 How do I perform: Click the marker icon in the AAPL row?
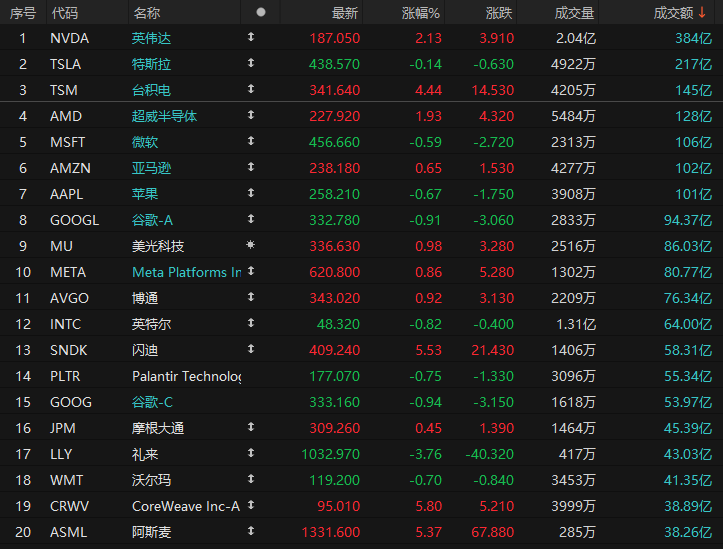tap(251, 193)
